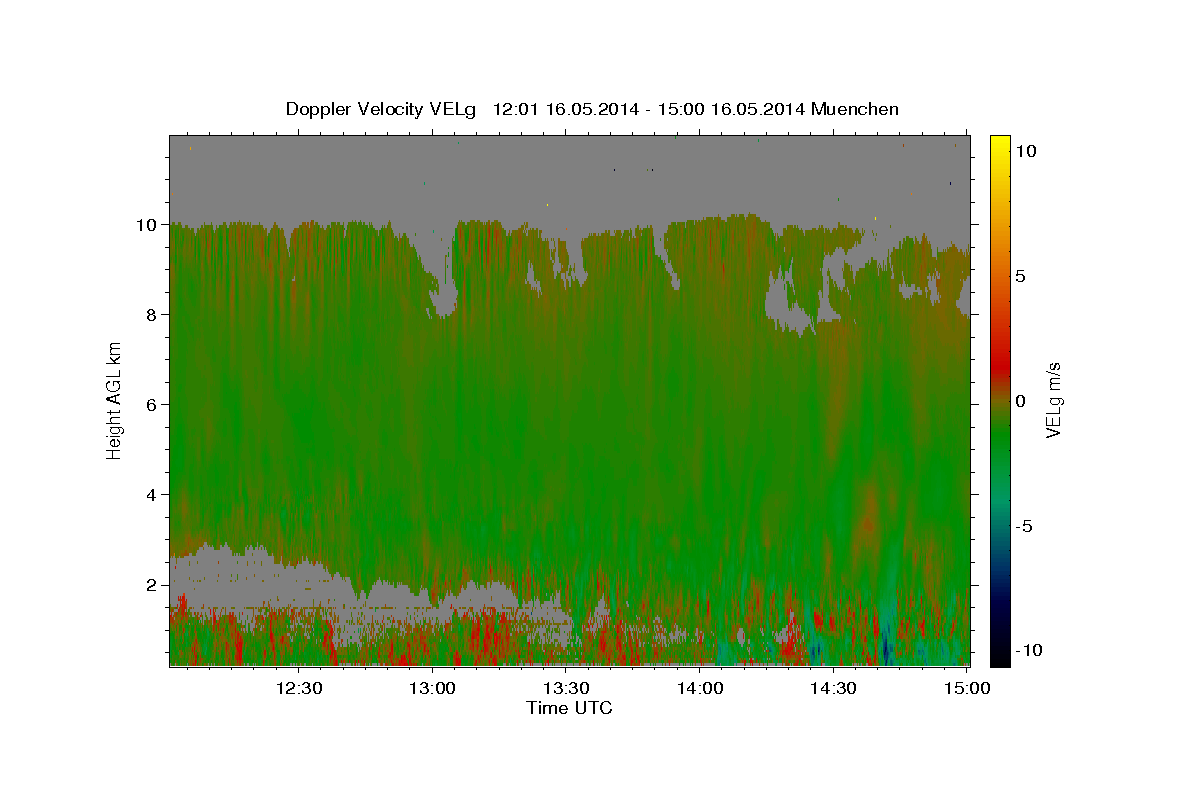Click the 14:30 time tick label
The image size is (1200, 800).
pyautogui.click(x=833, y=688)
